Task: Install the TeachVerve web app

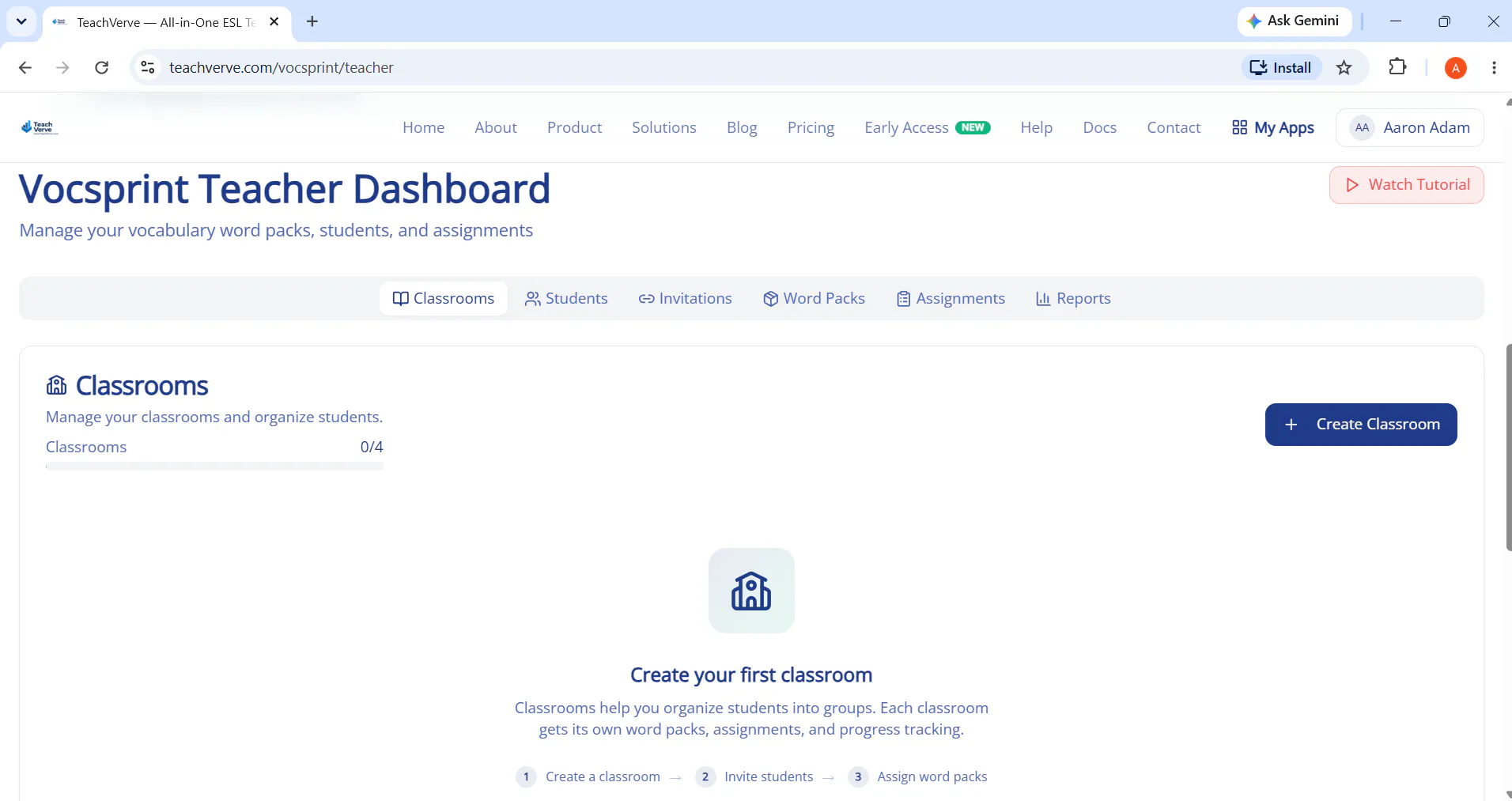Action: pyautogui.click(x=1281, y=67)
